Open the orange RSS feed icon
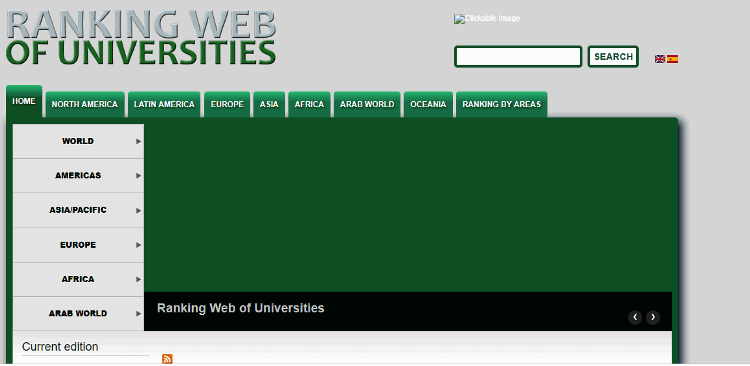750x366 pixels. [x=167, y=359]
